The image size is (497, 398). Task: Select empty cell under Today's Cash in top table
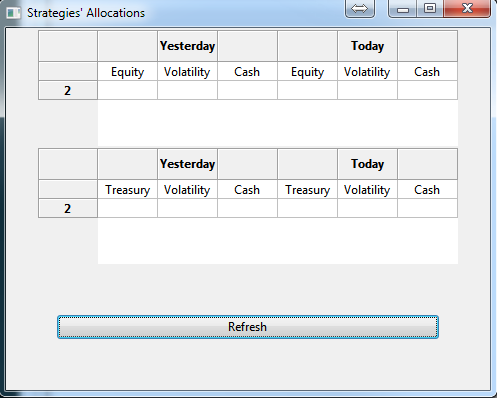pyautogui.click(x=427, y=90)
